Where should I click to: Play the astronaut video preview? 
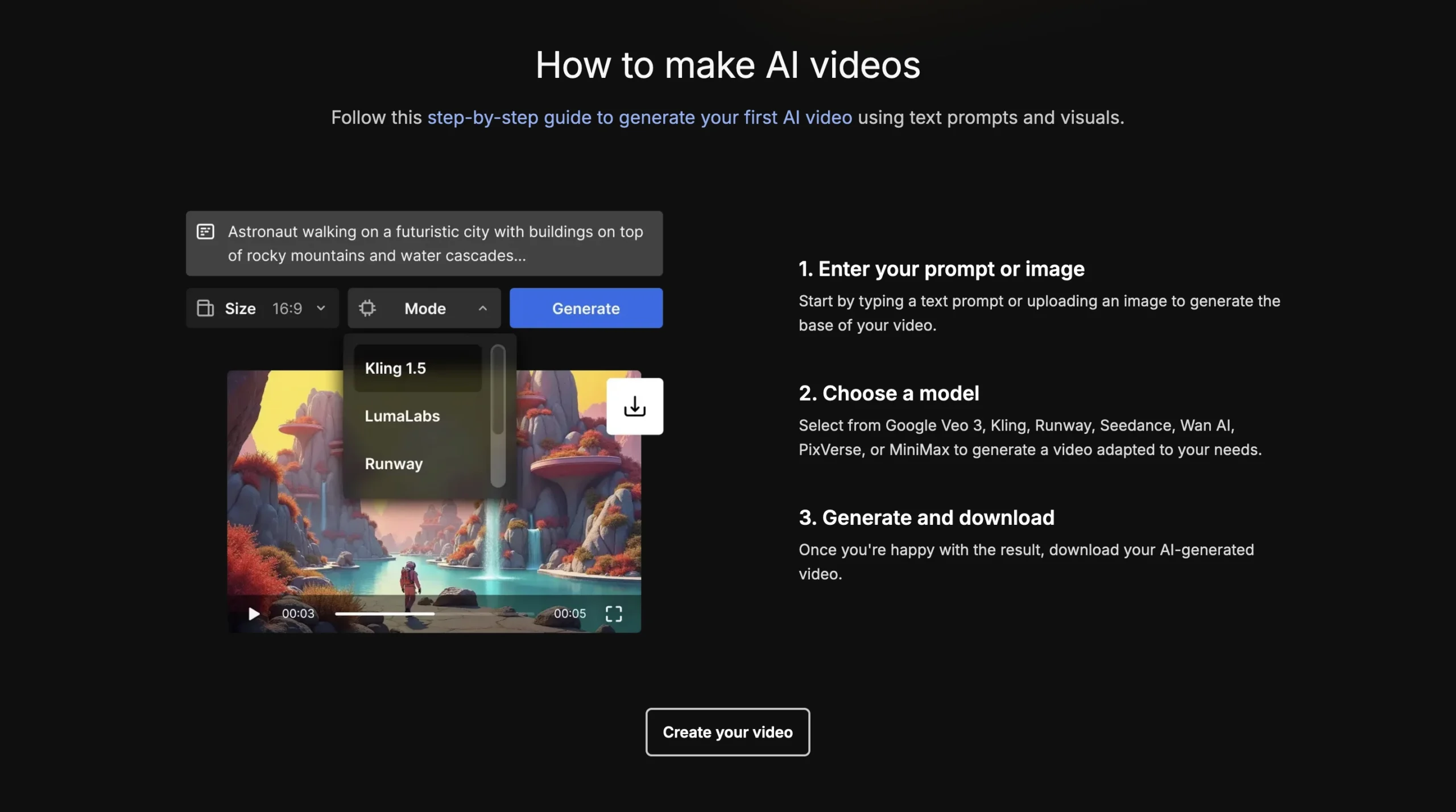253,613
